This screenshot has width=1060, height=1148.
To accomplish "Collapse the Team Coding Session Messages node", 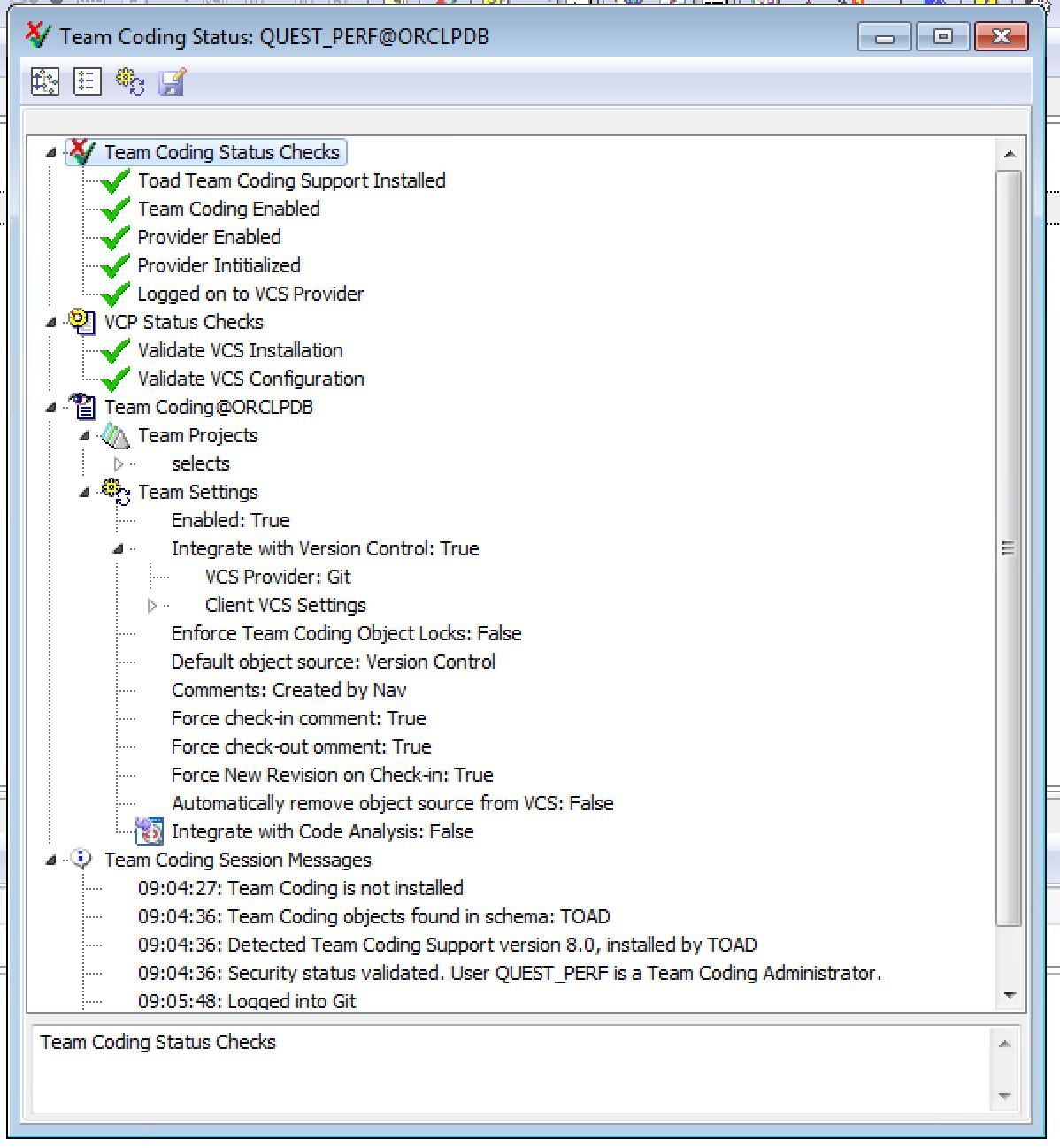I will (x=50, y=861).
